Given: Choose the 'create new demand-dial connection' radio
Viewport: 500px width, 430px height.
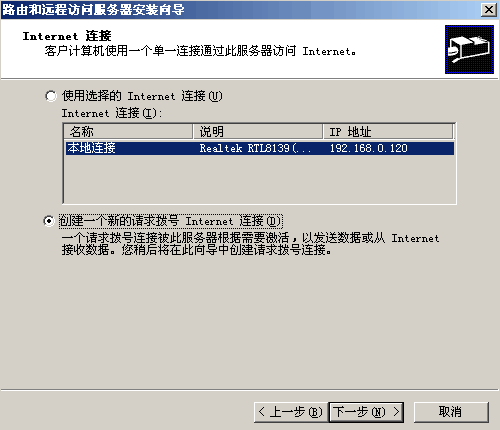Looking at the screenshot, I should (49, 221).
